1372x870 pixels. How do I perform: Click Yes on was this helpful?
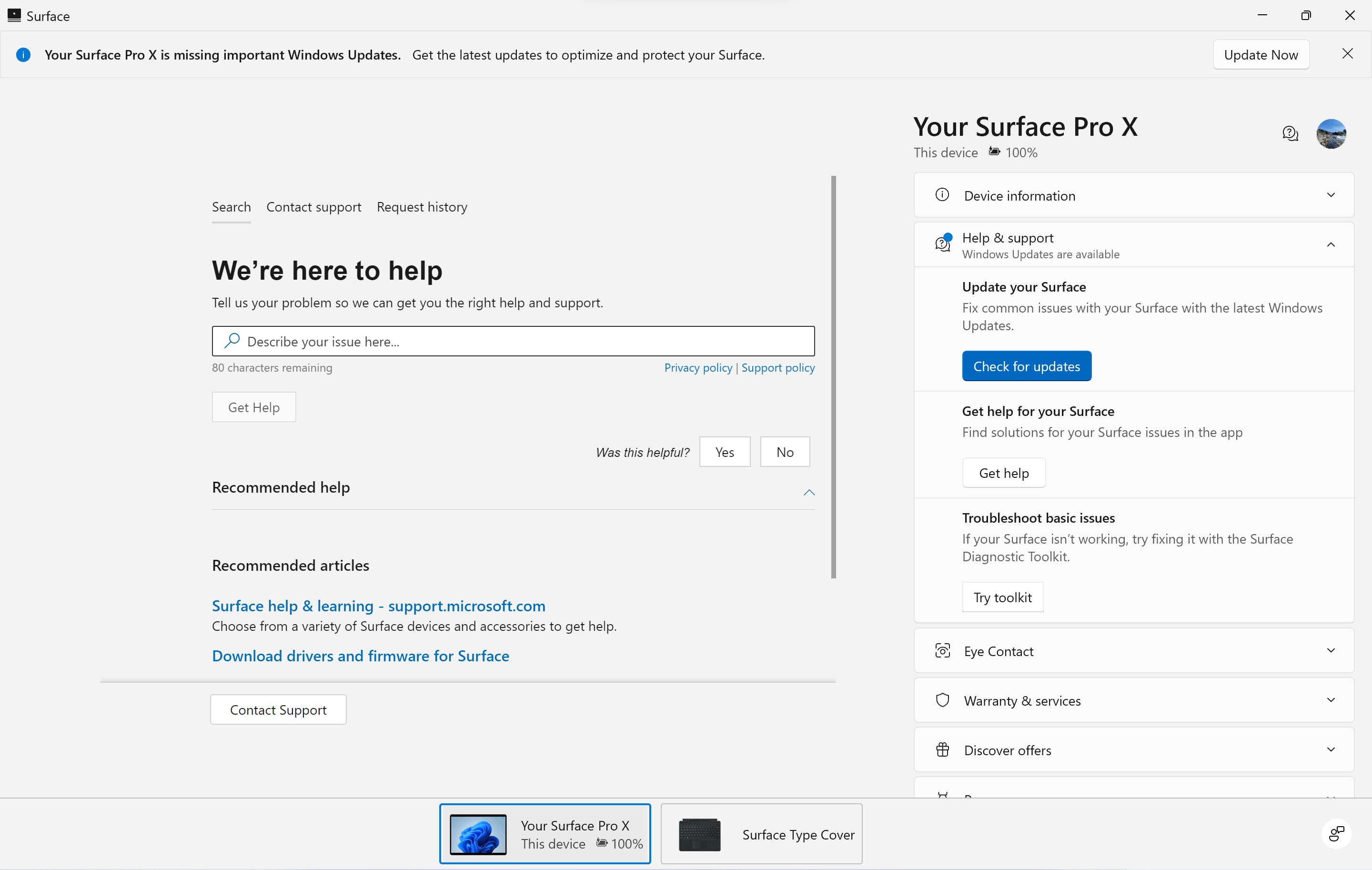point(725,451)
